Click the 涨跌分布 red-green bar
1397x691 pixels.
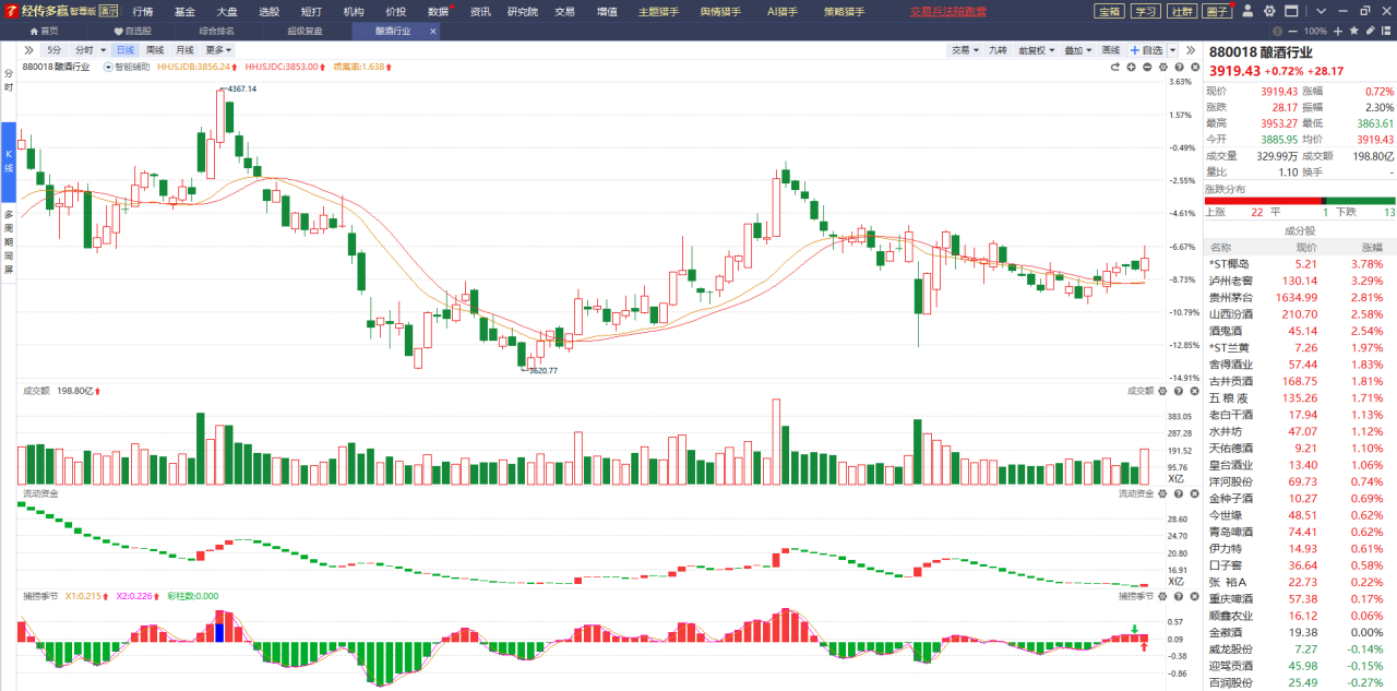tap(1300, 201)
